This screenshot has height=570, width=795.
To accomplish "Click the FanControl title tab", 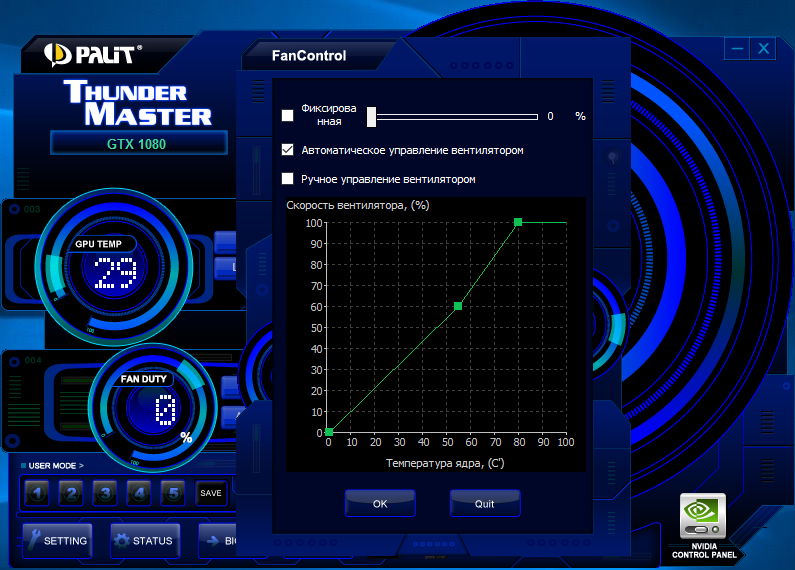I will point(309,56).
